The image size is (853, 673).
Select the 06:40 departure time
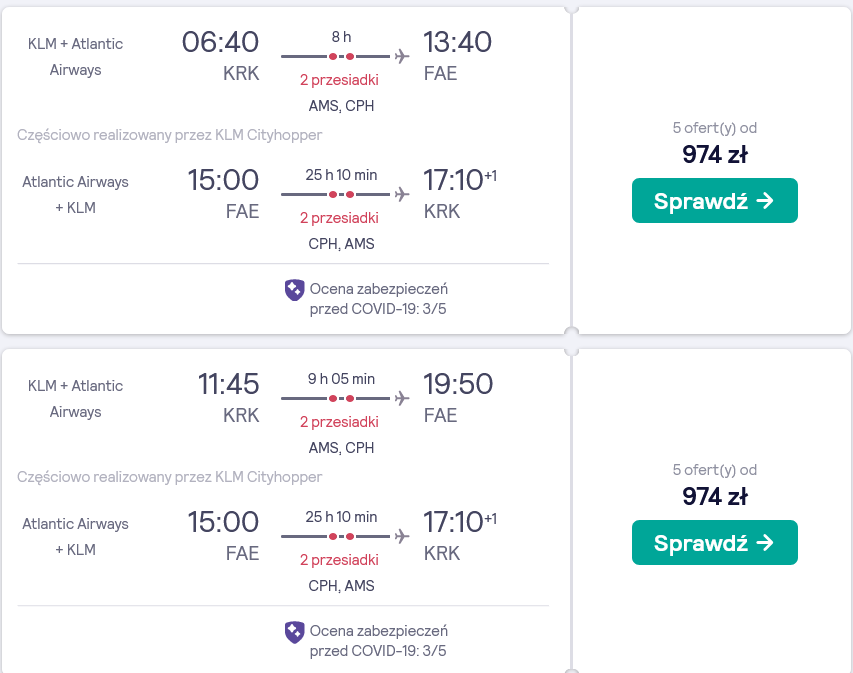pyautogui.click(x=220, y=42)
